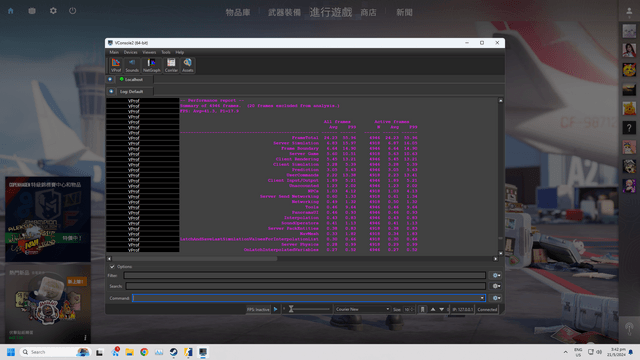Click the log vertical scrollbar up arrow
This screenshot has width=640, height=360.
[x=500, y=100]
